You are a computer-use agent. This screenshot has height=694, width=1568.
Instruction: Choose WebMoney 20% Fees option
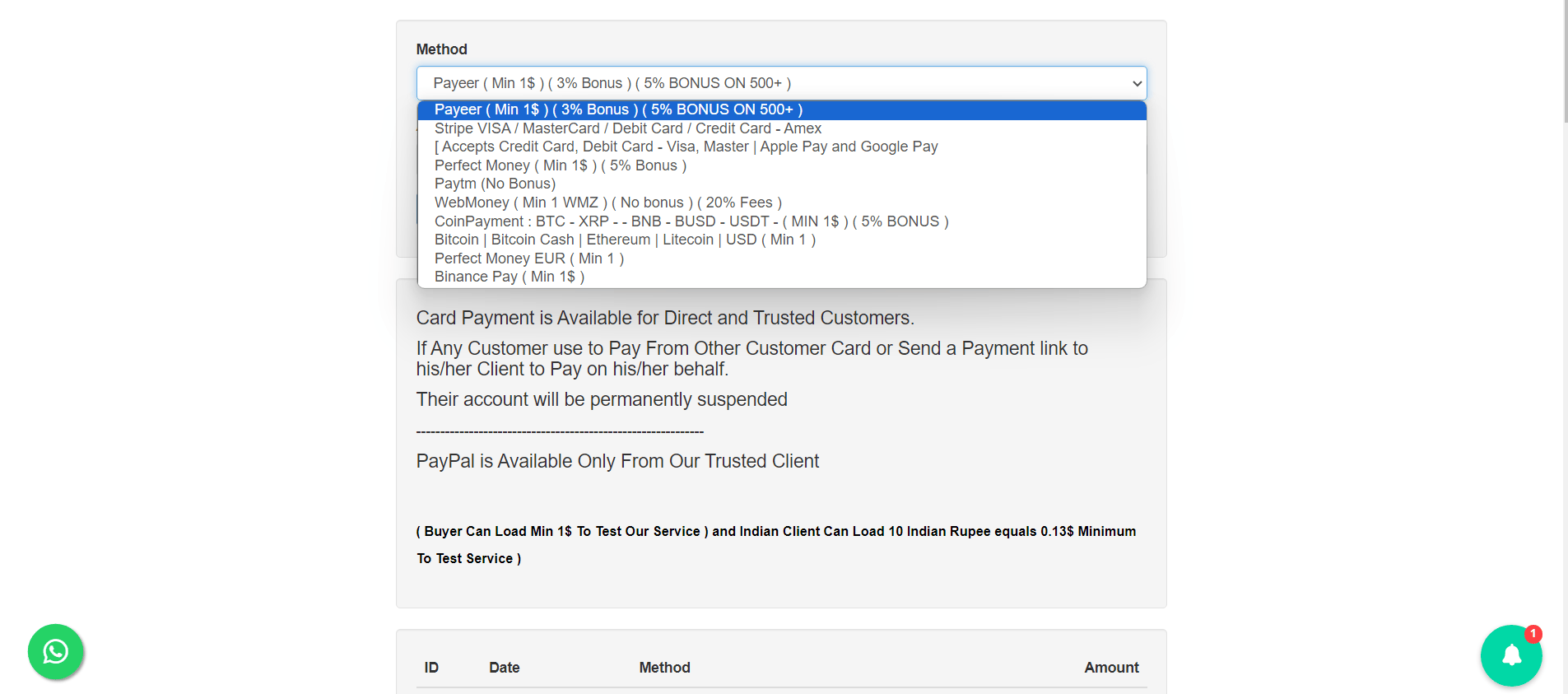607,203
